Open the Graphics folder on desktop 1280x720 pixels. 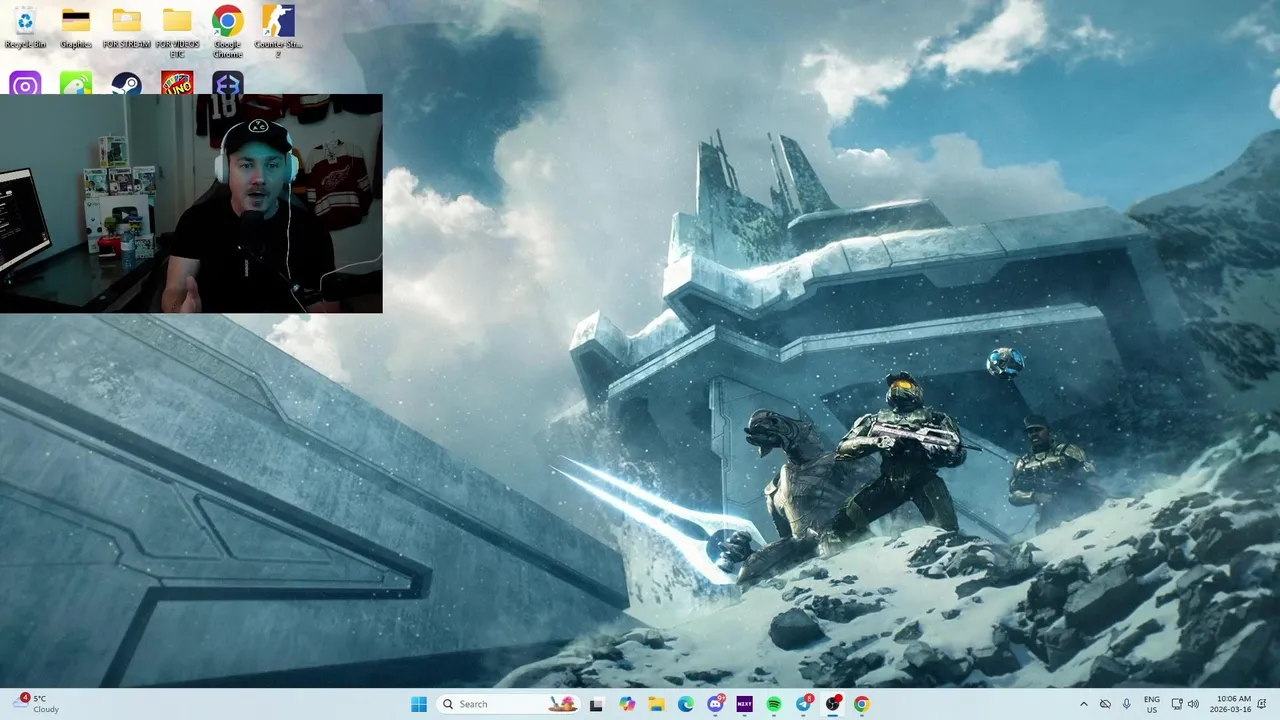(x=76, y=28)
